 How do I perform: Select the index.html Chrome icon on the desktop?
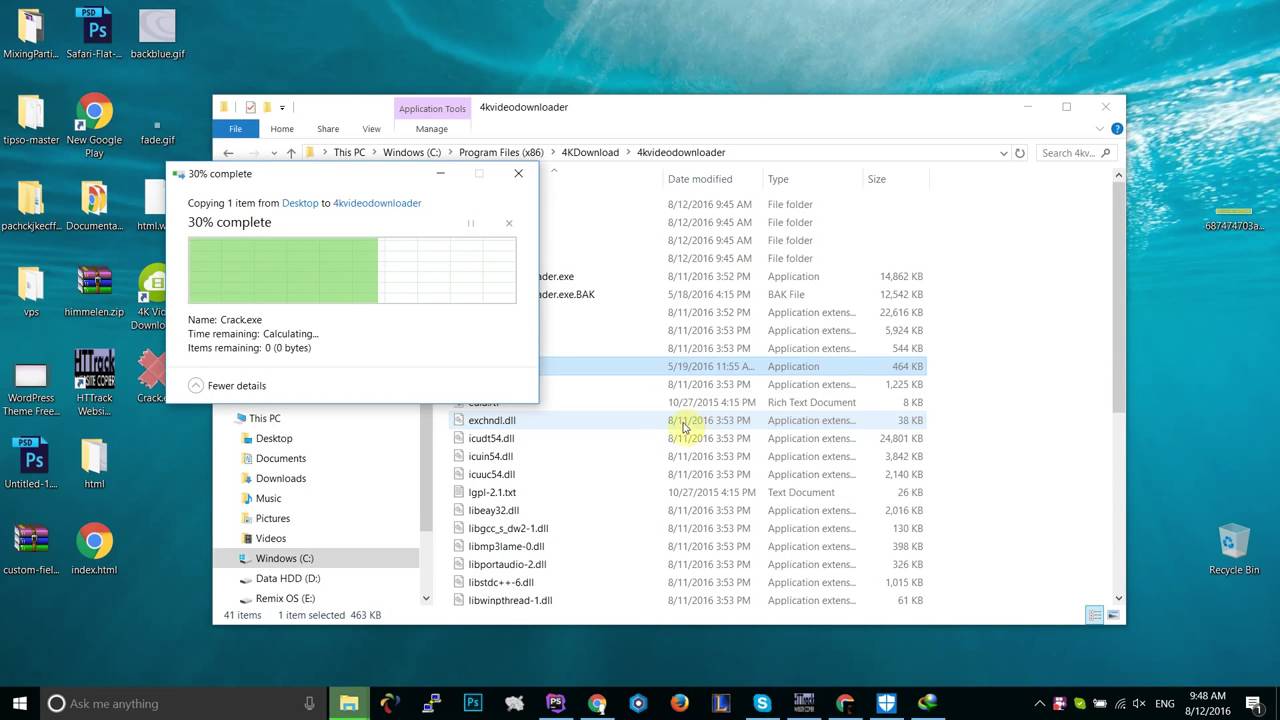(94, 549)
